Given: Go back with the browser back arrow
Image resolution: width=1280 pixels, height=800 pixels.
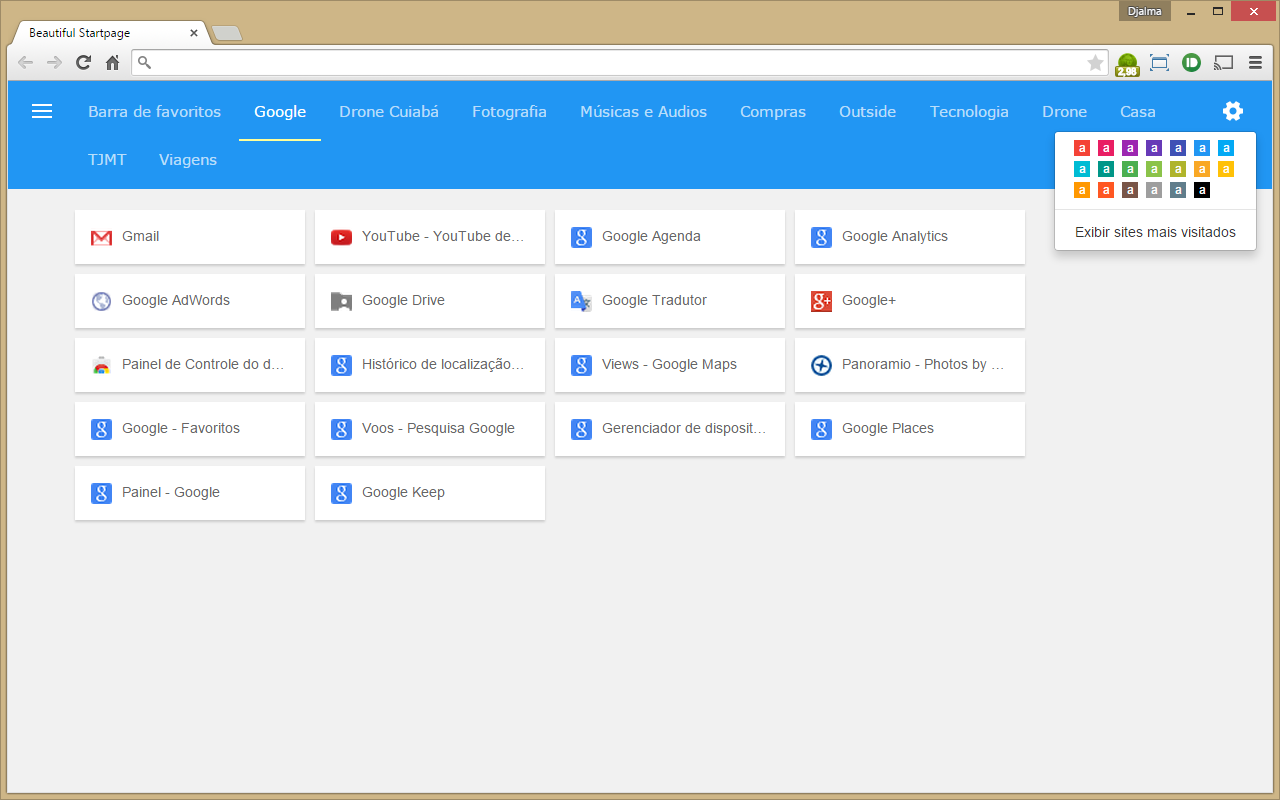Looking at the screenshot, I should [x=26, y=62].
